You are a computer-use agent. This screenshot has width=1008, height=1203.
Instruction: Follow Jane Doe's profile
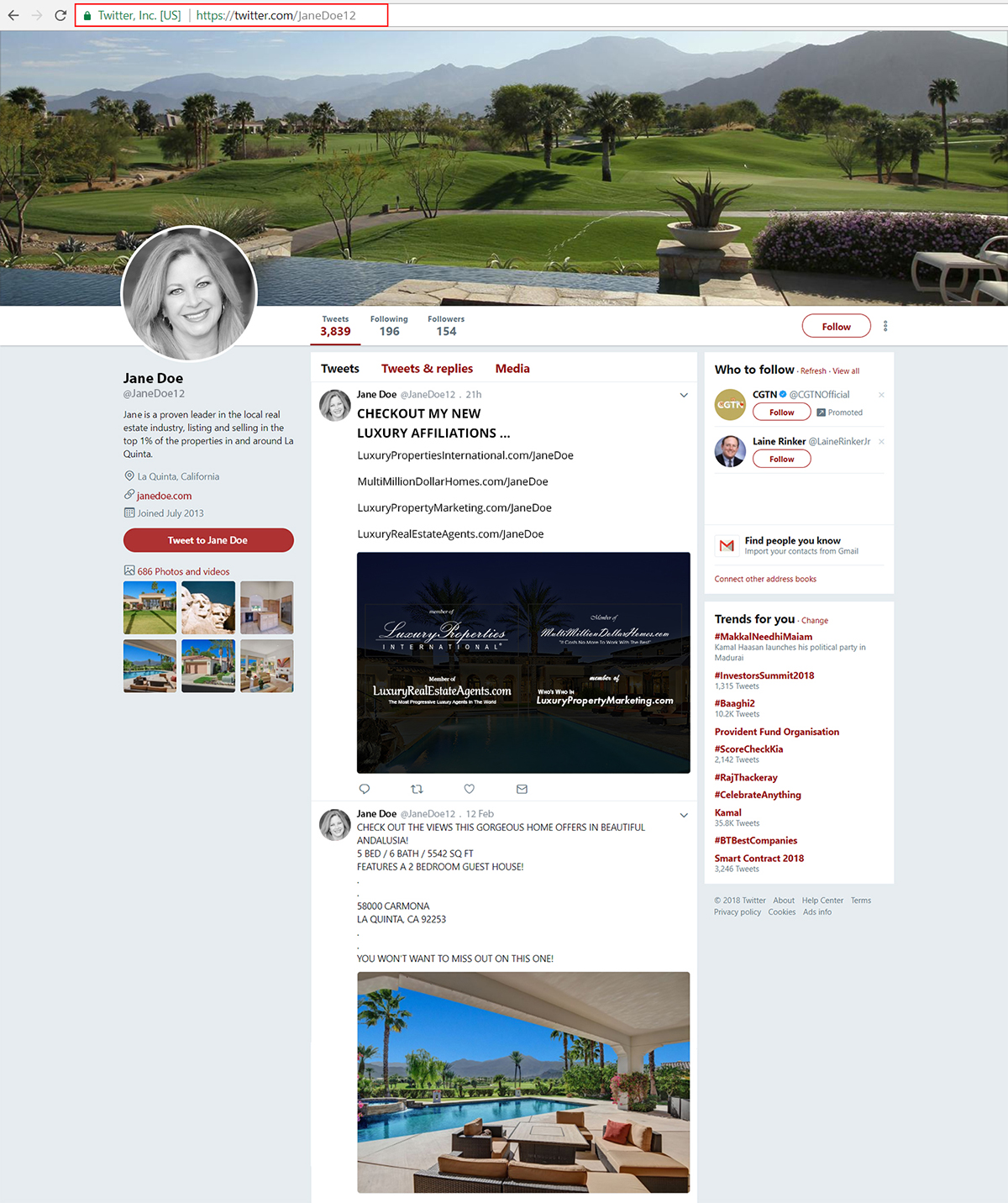point(836,326)
